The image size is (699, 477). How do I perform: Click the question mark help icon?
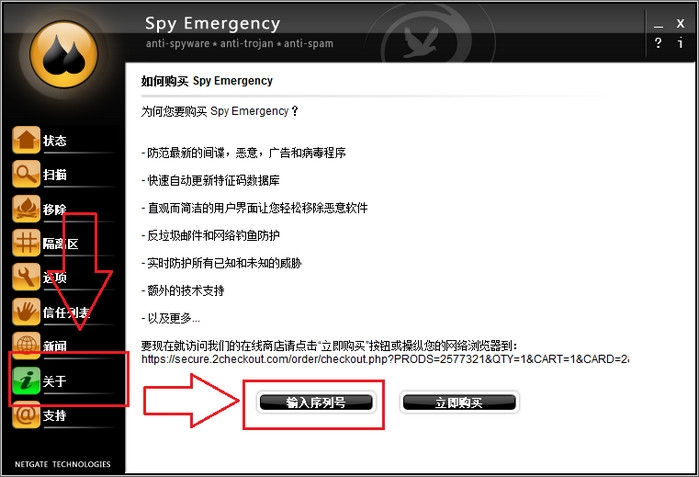coord(658,43)
